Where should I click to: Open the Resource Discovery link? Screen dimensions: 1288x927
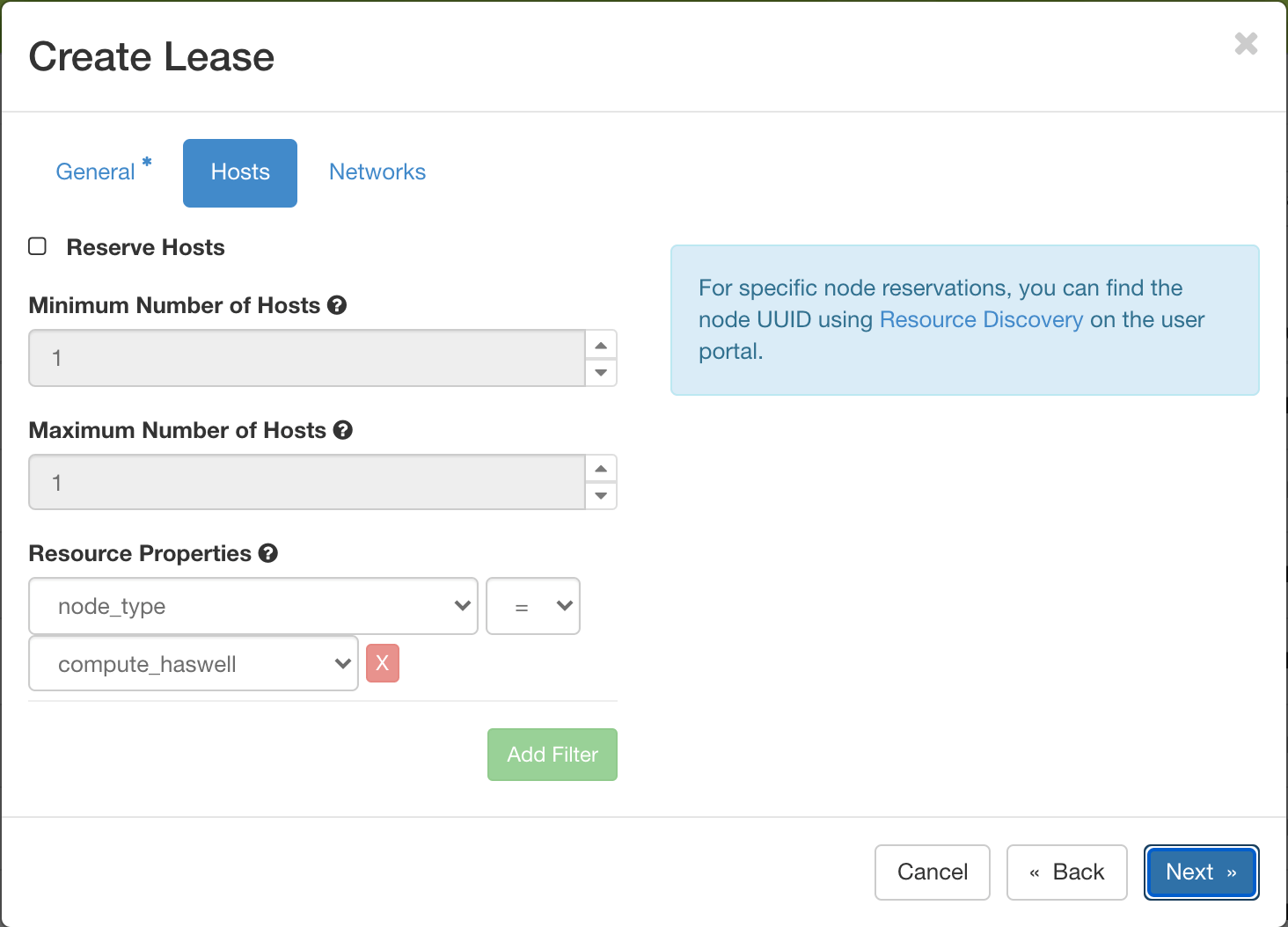980,319
